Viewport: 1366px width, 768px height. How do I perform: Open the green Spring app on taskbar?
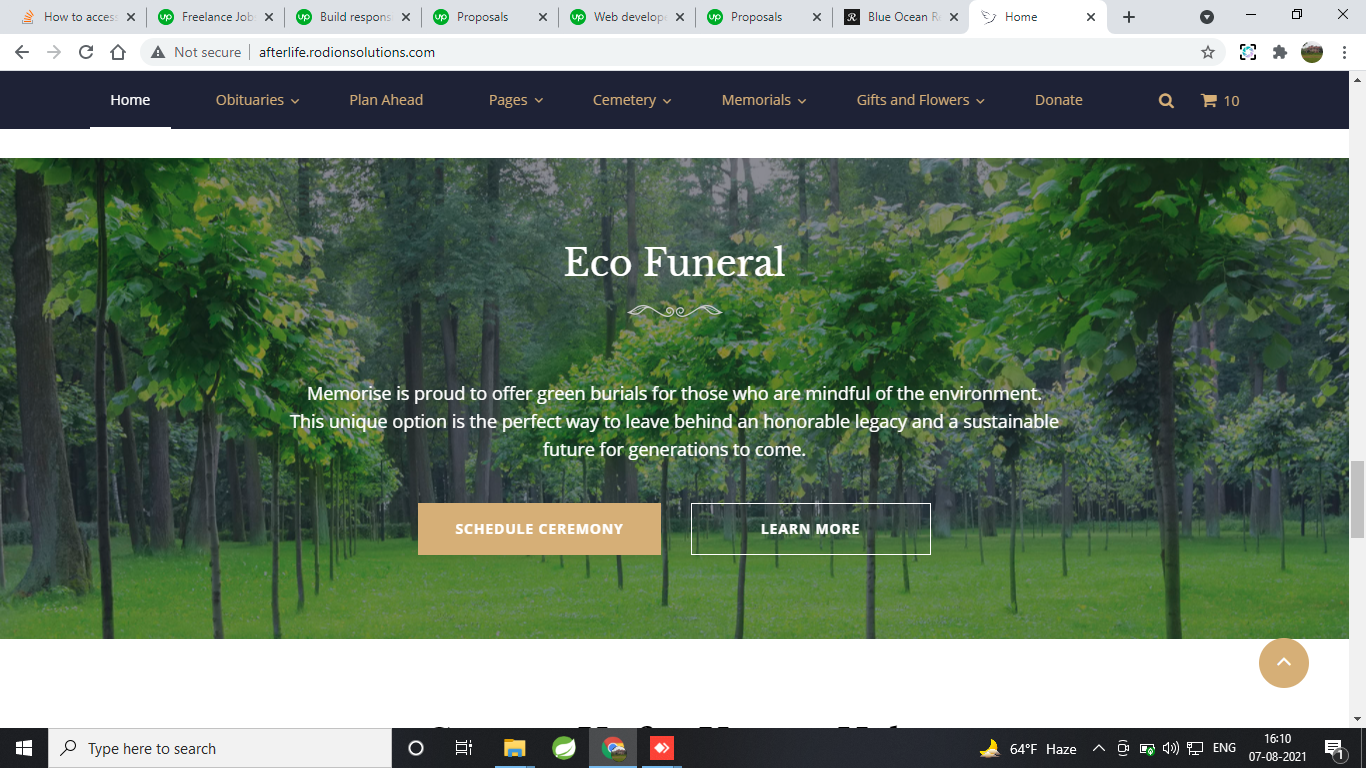tap(564, 748)
